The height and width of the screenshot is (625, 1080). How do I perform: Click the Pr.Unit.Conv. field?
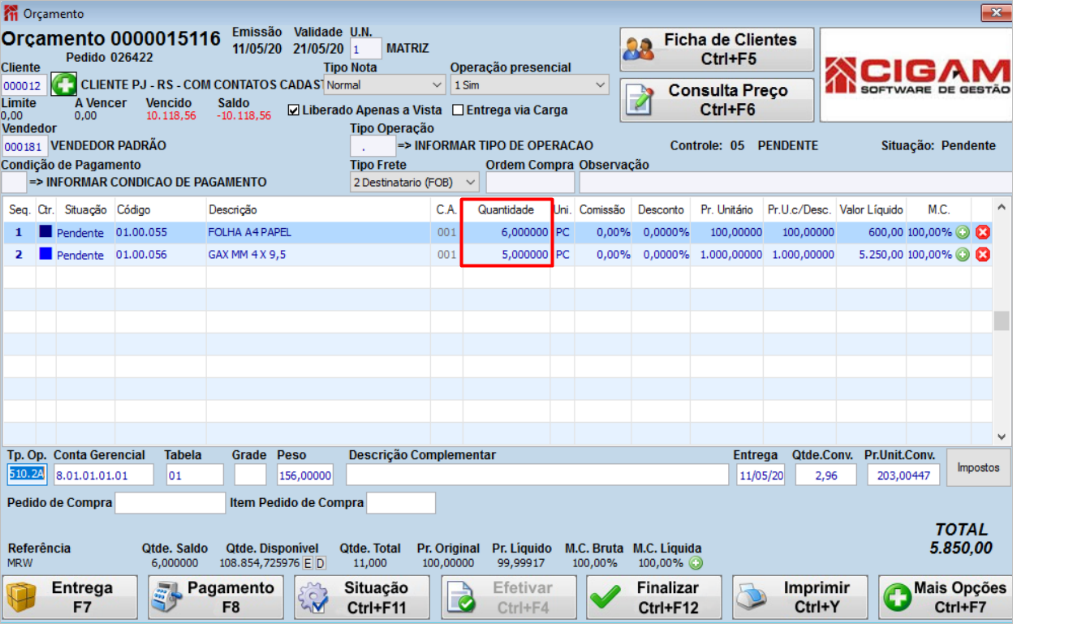click(903, 475)
